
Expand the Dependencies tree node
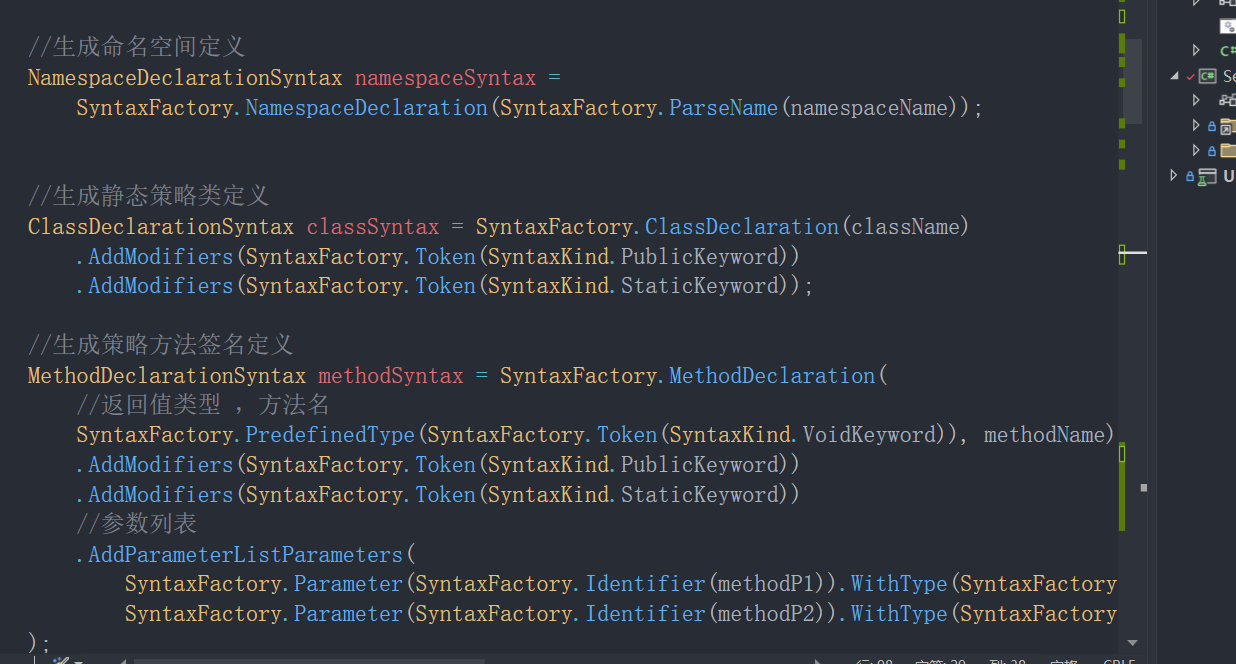(1197, 101)
